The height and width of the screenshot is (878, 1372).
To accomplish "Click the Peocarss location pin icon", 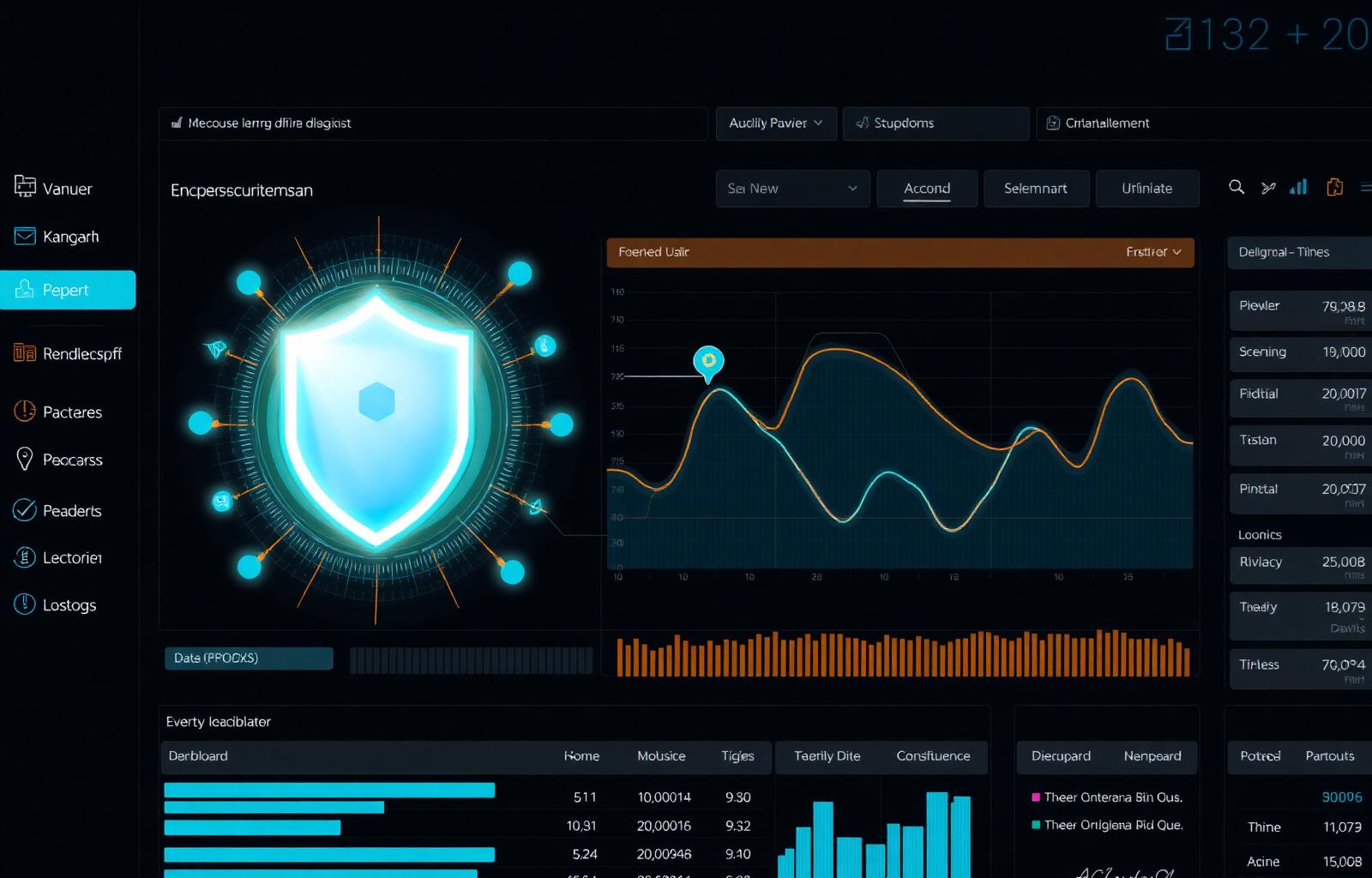I will point(25,459).
